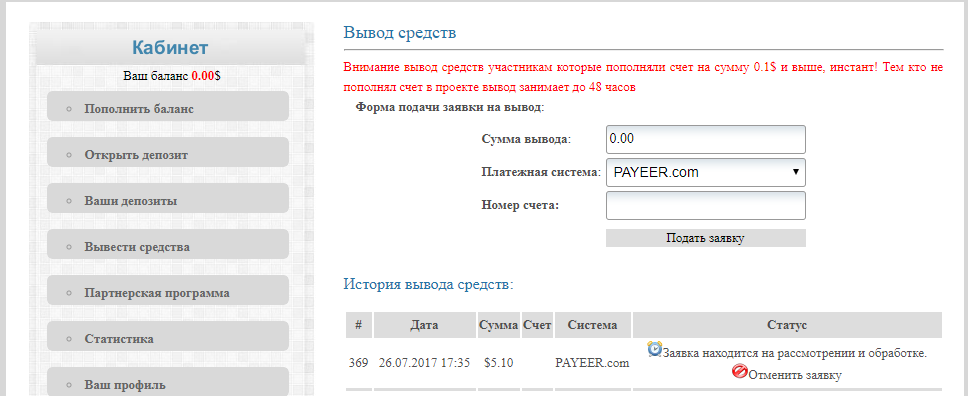This screenshot has width=968, height=396.
Task: Click the Система column header
Action: tap(593, 325)
